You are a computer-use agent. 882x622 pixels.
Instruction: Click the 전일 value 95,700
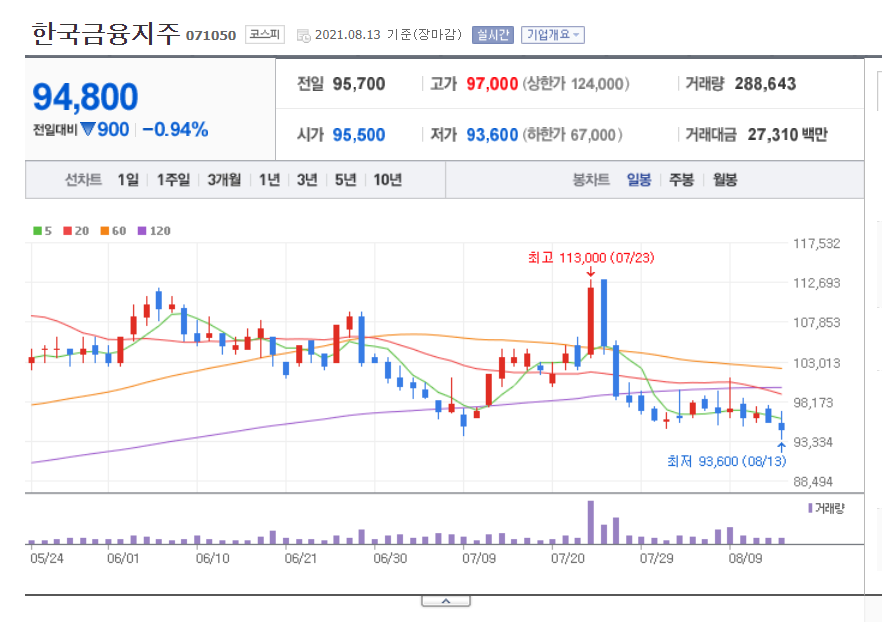point(359,84)
